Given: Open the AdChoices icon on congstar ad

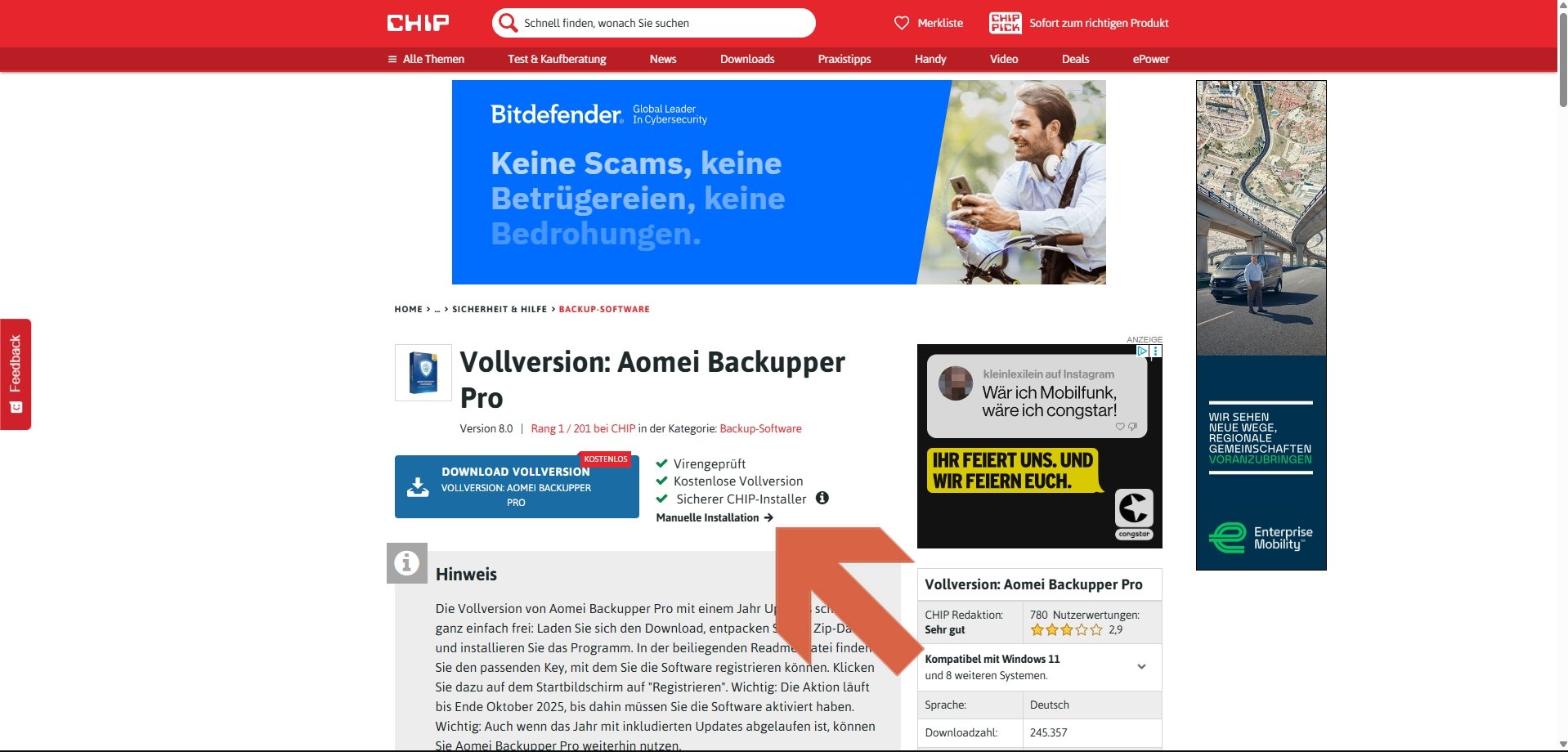Looking at the screenshot, I should point(1142,351).
